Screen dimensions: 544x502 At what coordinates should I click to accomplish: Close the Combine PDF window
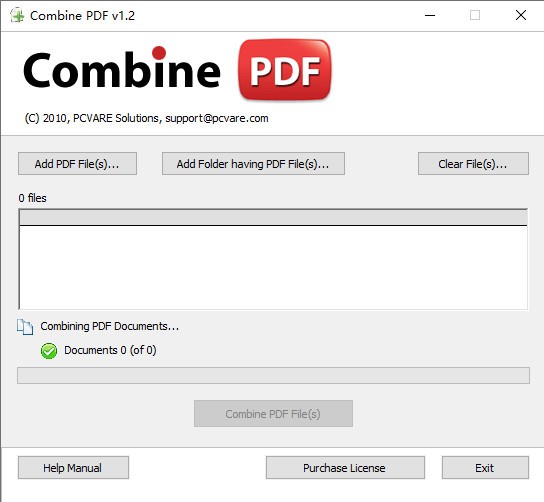click(x=521, y=15)
